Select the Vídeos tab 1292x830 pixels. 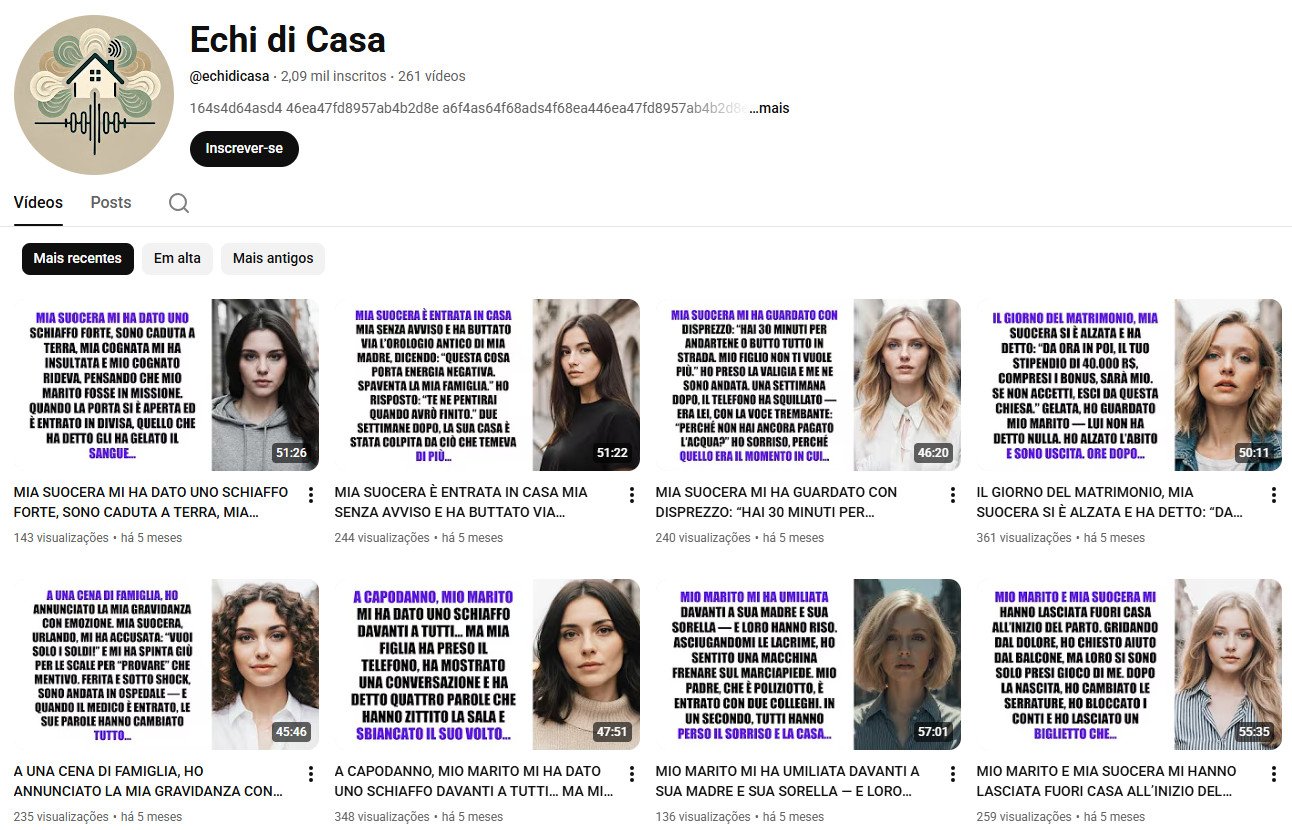[x=38, y=202]
